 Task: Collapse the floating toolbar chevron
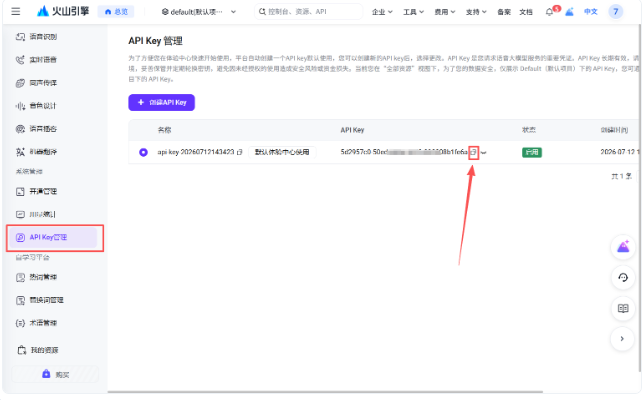pyautogui.click(x=623, y=339)
